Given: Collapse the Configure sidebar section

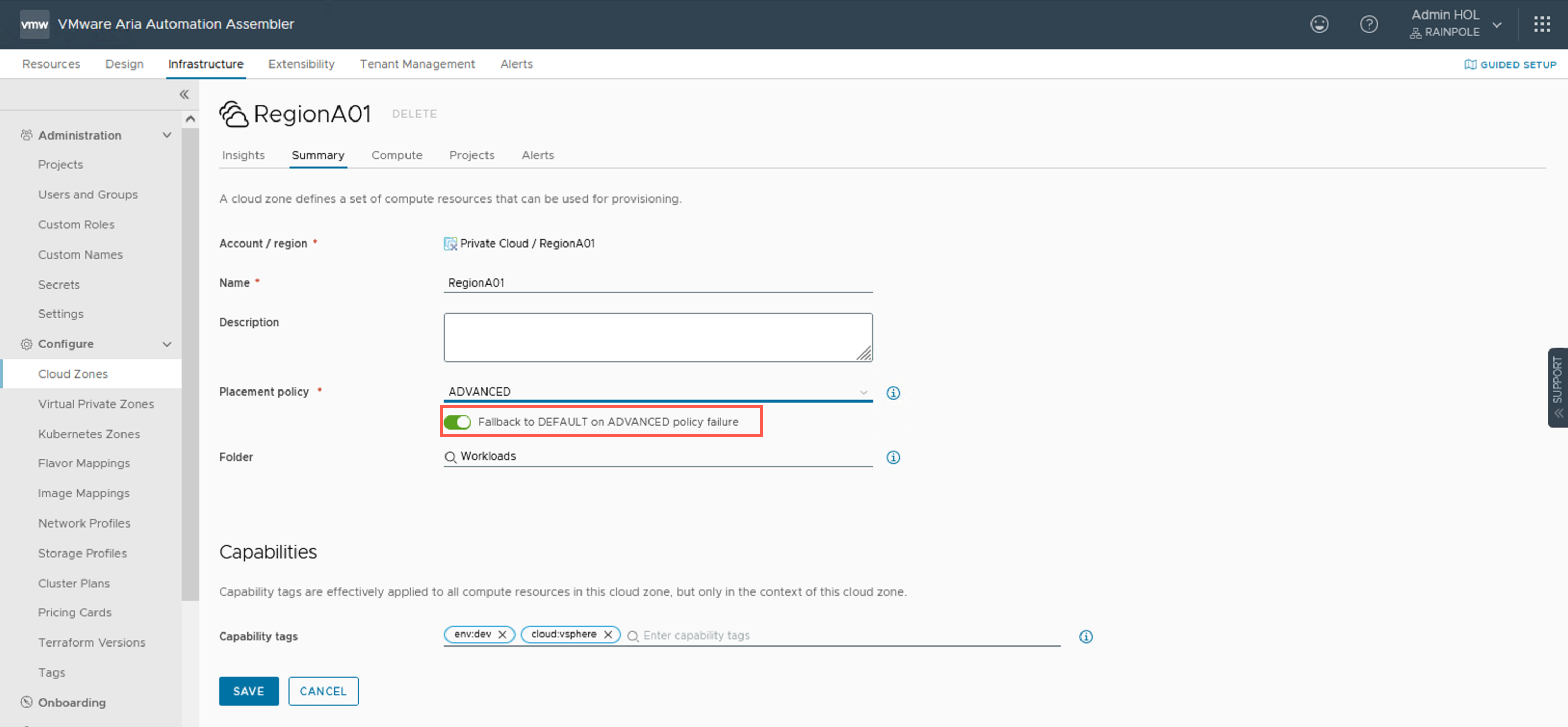Looking at the screenshot, I should point(166,344).
